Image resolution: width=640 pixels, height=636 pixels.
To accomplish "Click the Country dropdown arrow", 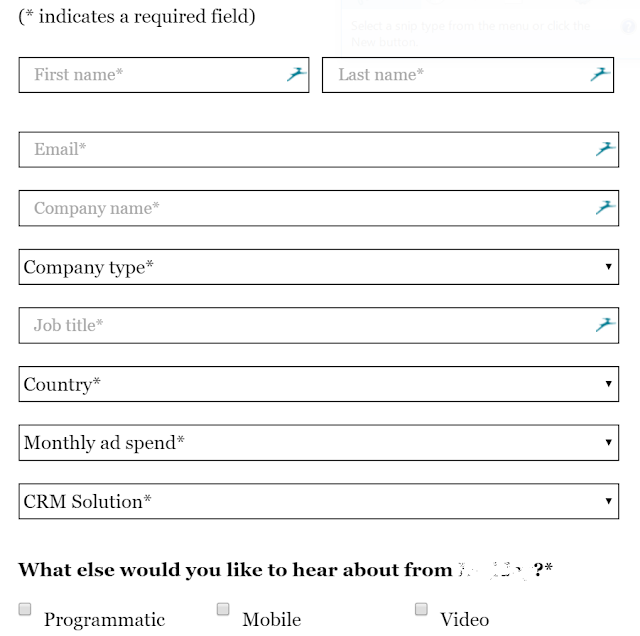I will (608, 384).
